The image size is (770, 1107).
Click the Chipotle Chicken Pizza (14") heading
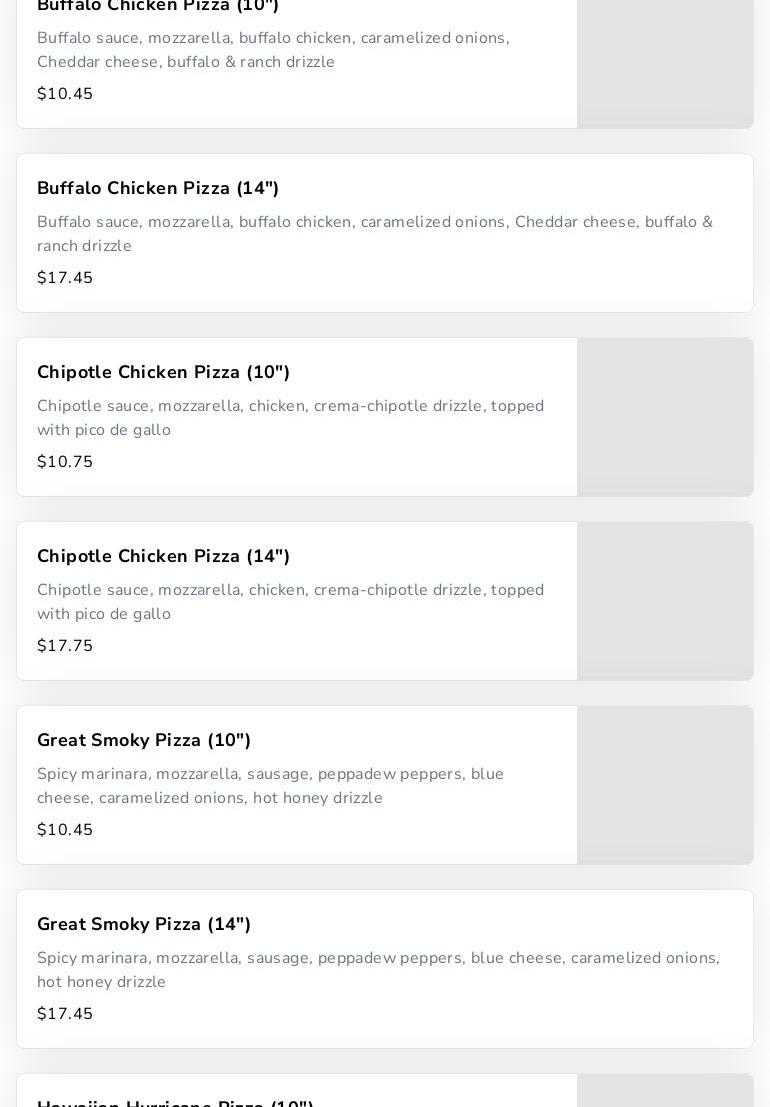point(163,556)
